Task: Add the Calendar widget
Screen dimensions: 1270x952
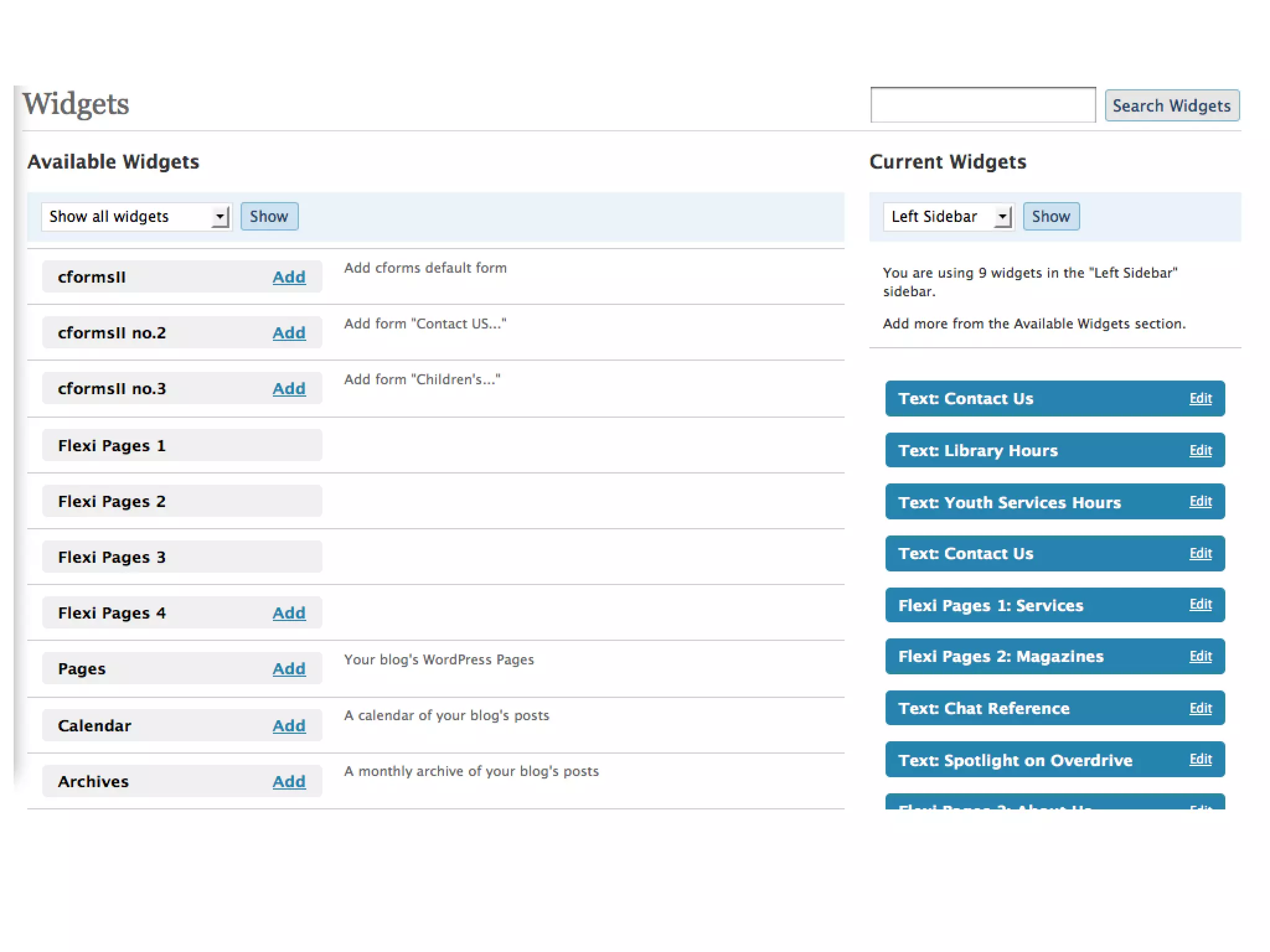Action: tap(289, 726)
